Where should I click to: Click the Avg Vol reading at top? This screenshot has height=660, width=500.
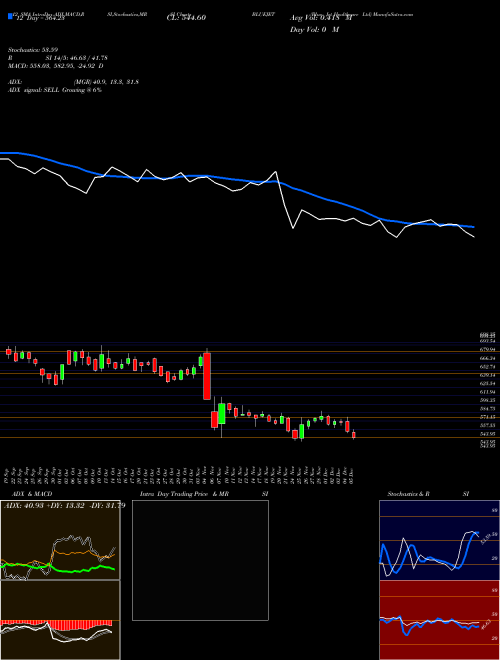pyautogui.click(x=320, y=18)
